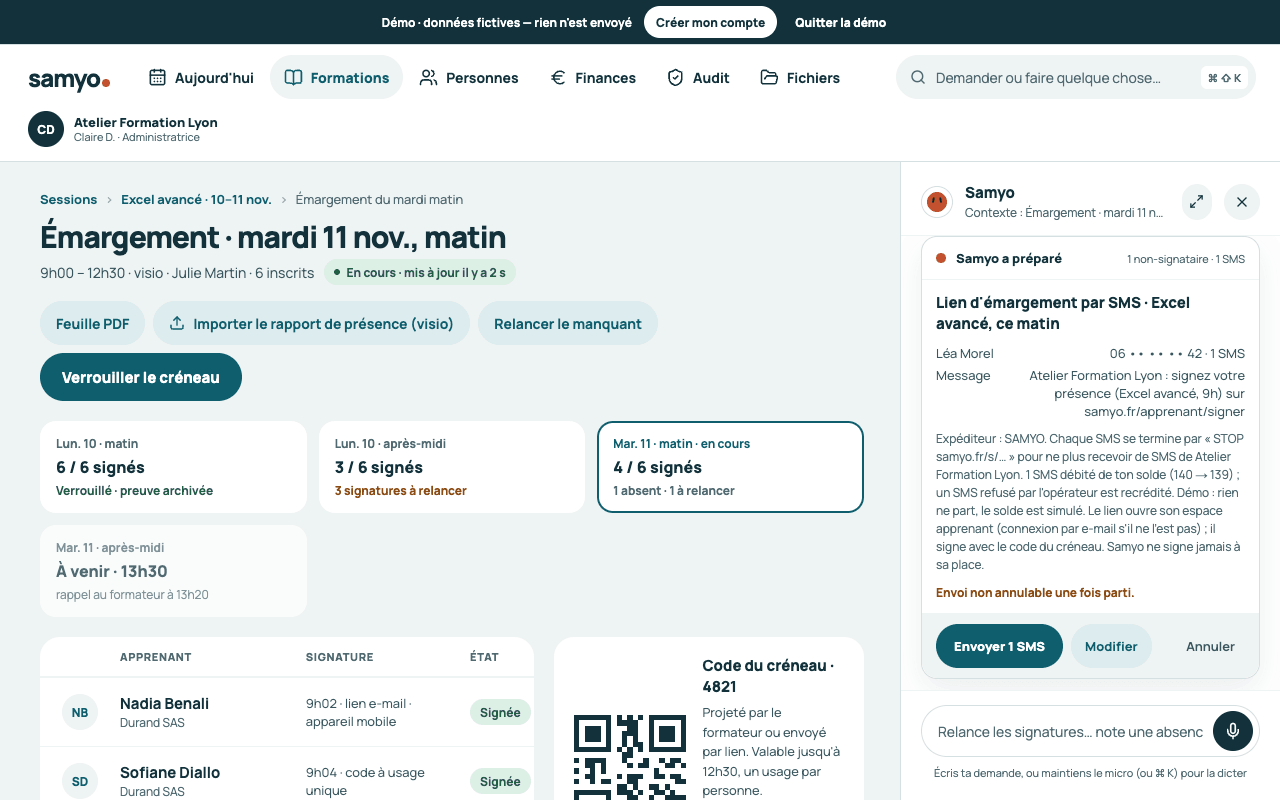This screenshot has height=800, width=1280.
Task: Click the 'Nadia Benali' learner name
Action: (x=164, y=704)
